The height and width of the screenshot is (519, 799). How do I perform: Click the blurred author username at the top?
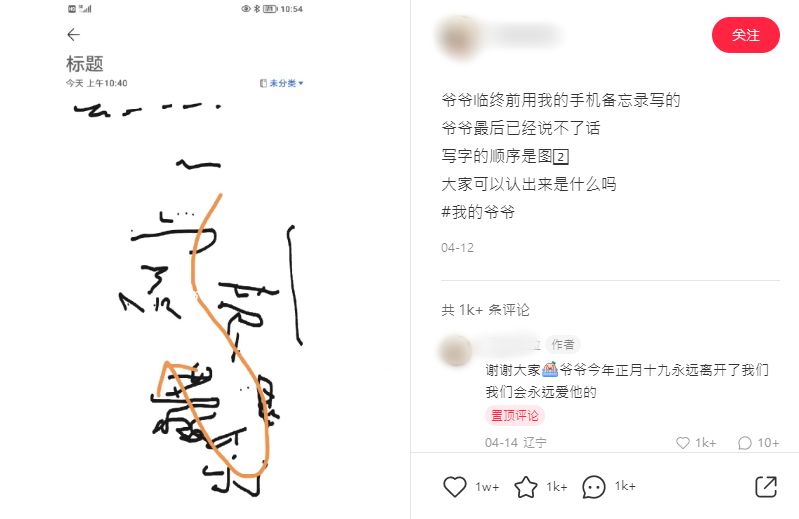click(525, 36)
